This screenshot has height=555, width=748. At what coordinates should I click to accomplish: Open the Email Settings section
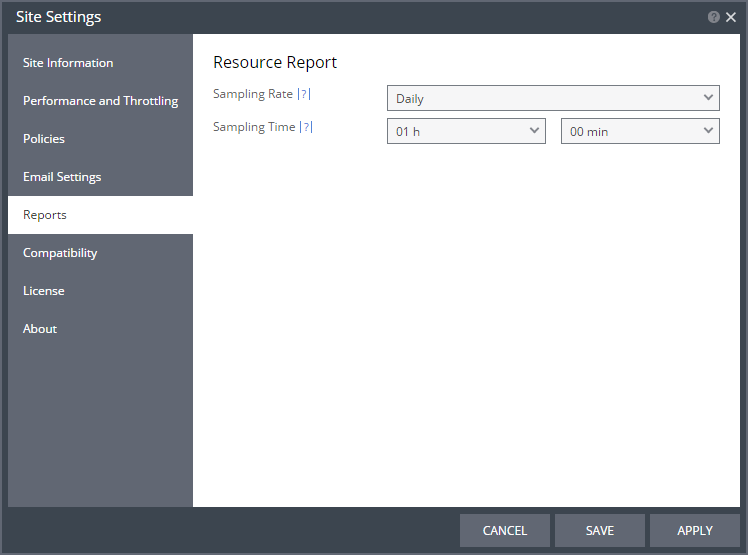[100, 177]
